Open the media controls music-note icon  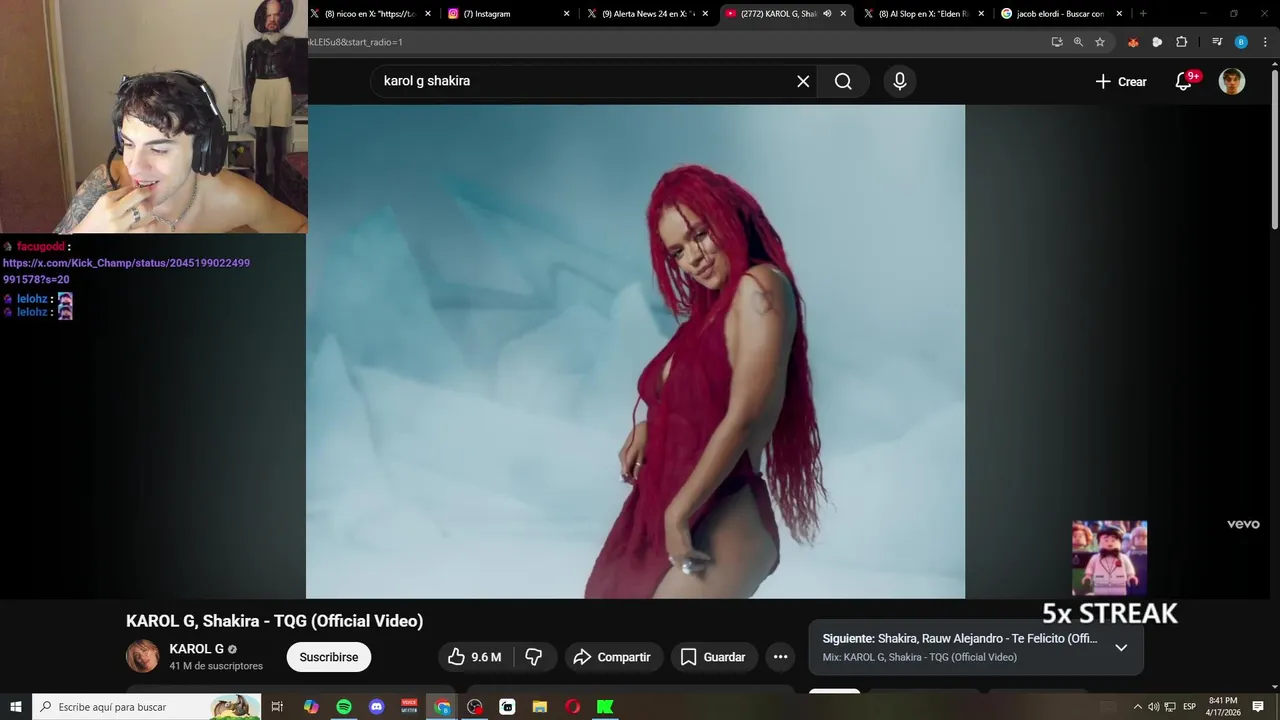[1217, 42]
